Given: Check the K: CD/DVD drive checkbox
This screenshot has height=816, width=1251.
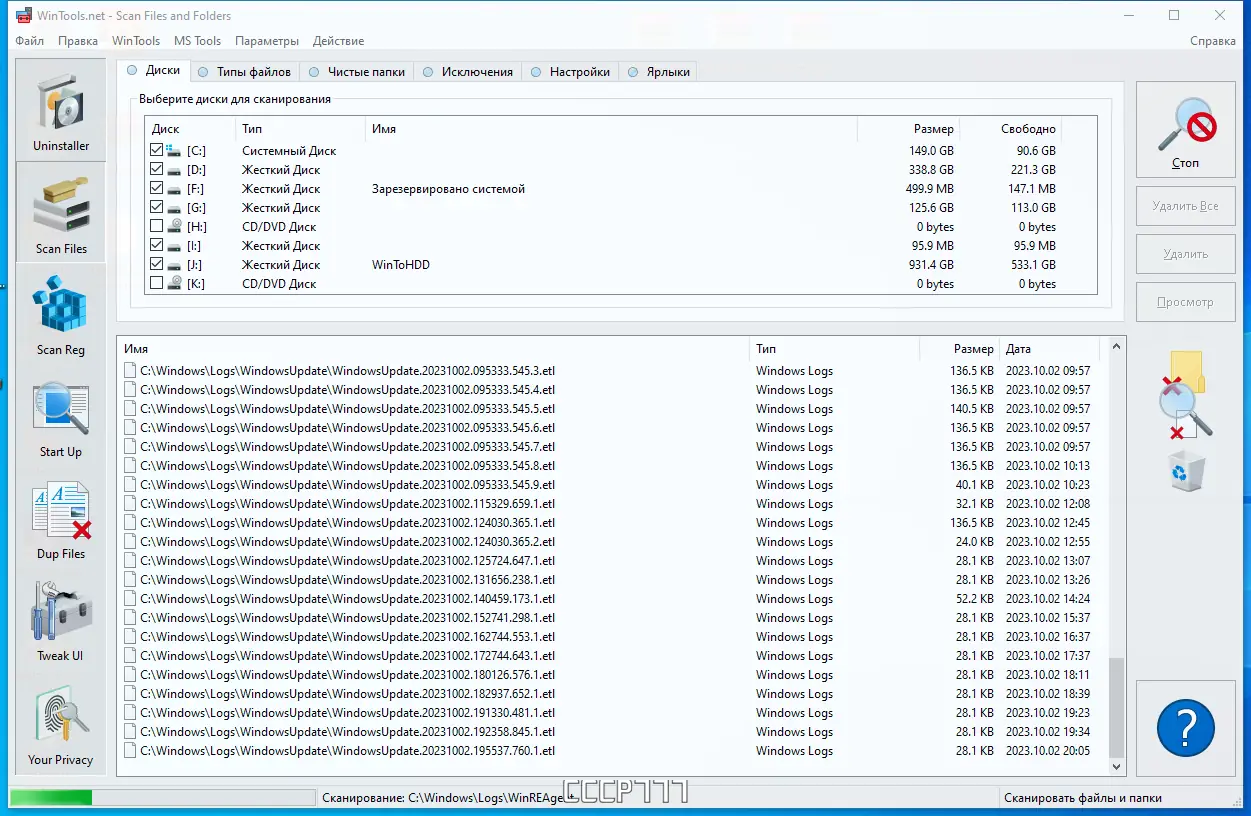Looking at the screenshot, I should coord(156,283).
